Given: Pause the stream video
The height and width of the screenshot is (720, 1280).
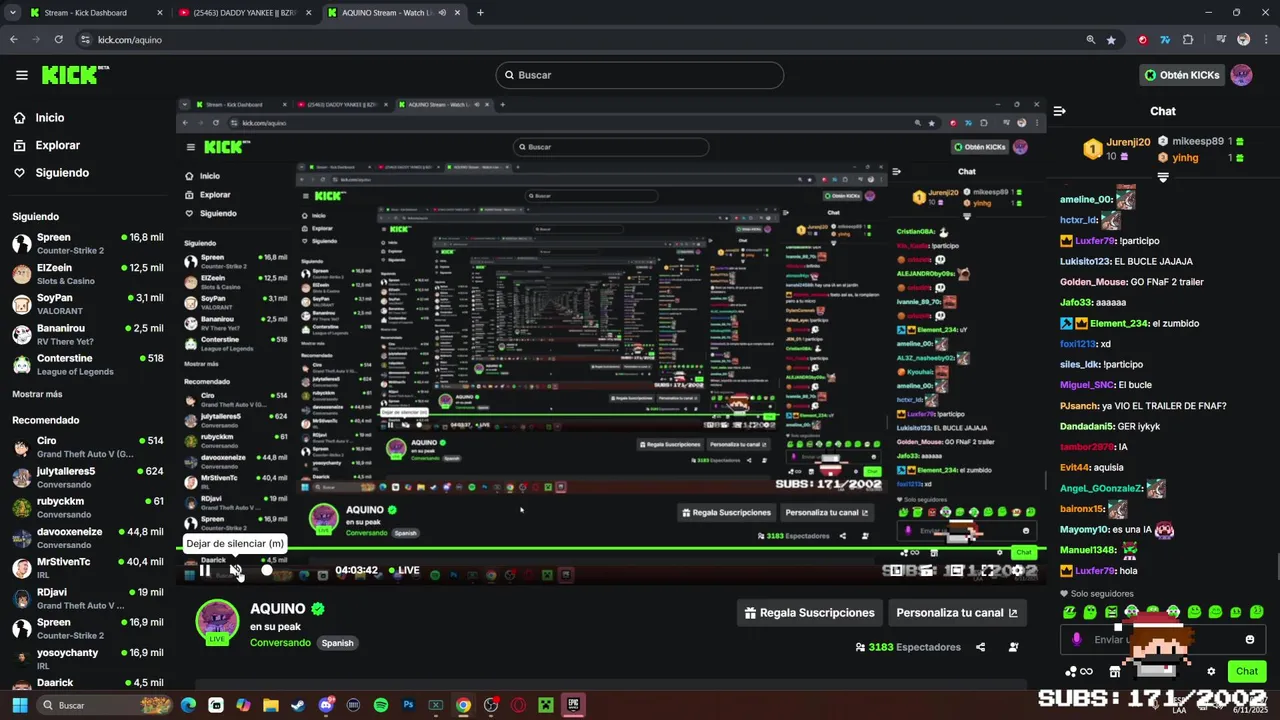Looking at the screenshot, I should tap(205, 570).
